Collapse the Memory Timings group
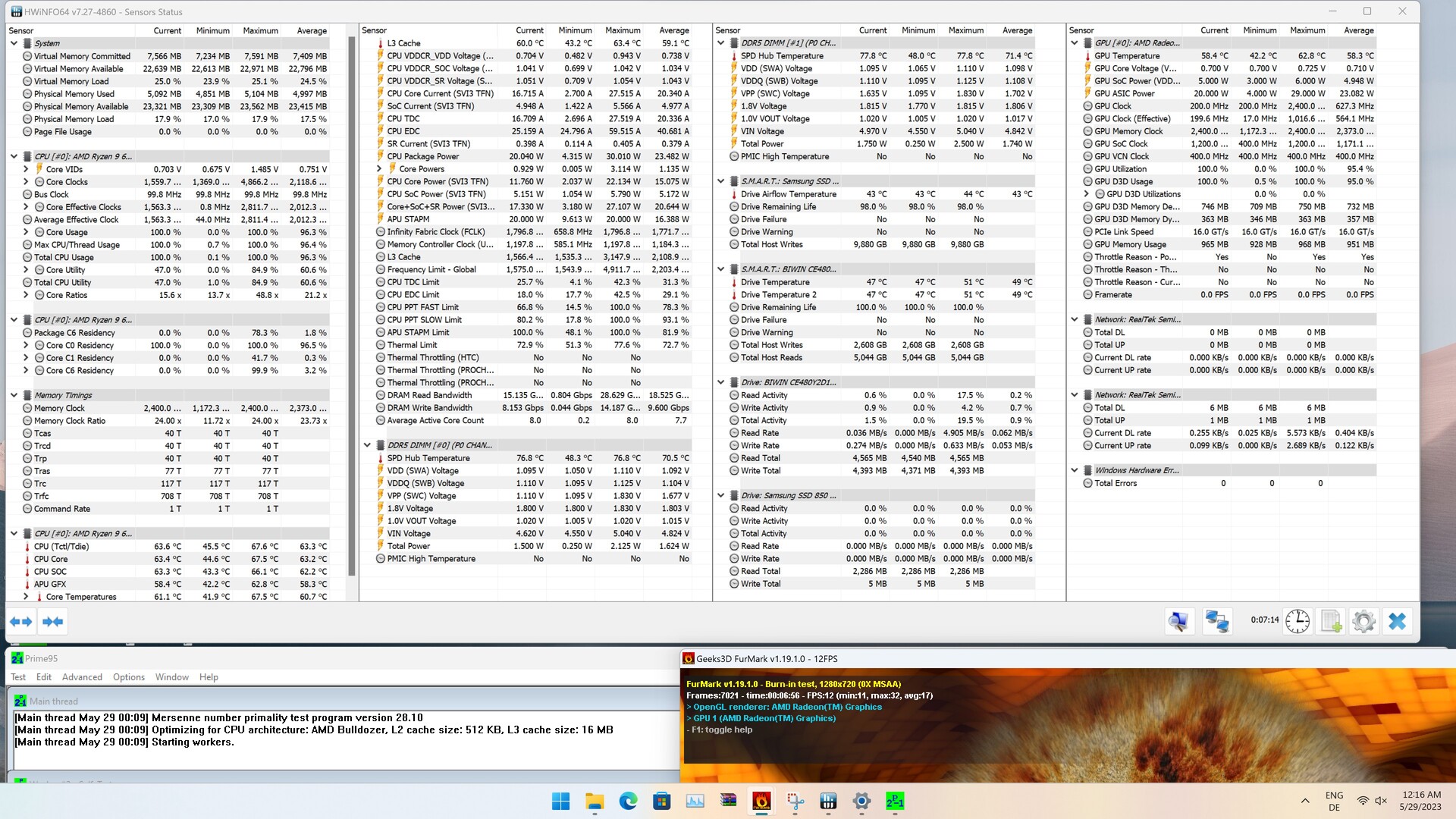The width and height of the screenshot is (1456, 819). click(14, 395)
